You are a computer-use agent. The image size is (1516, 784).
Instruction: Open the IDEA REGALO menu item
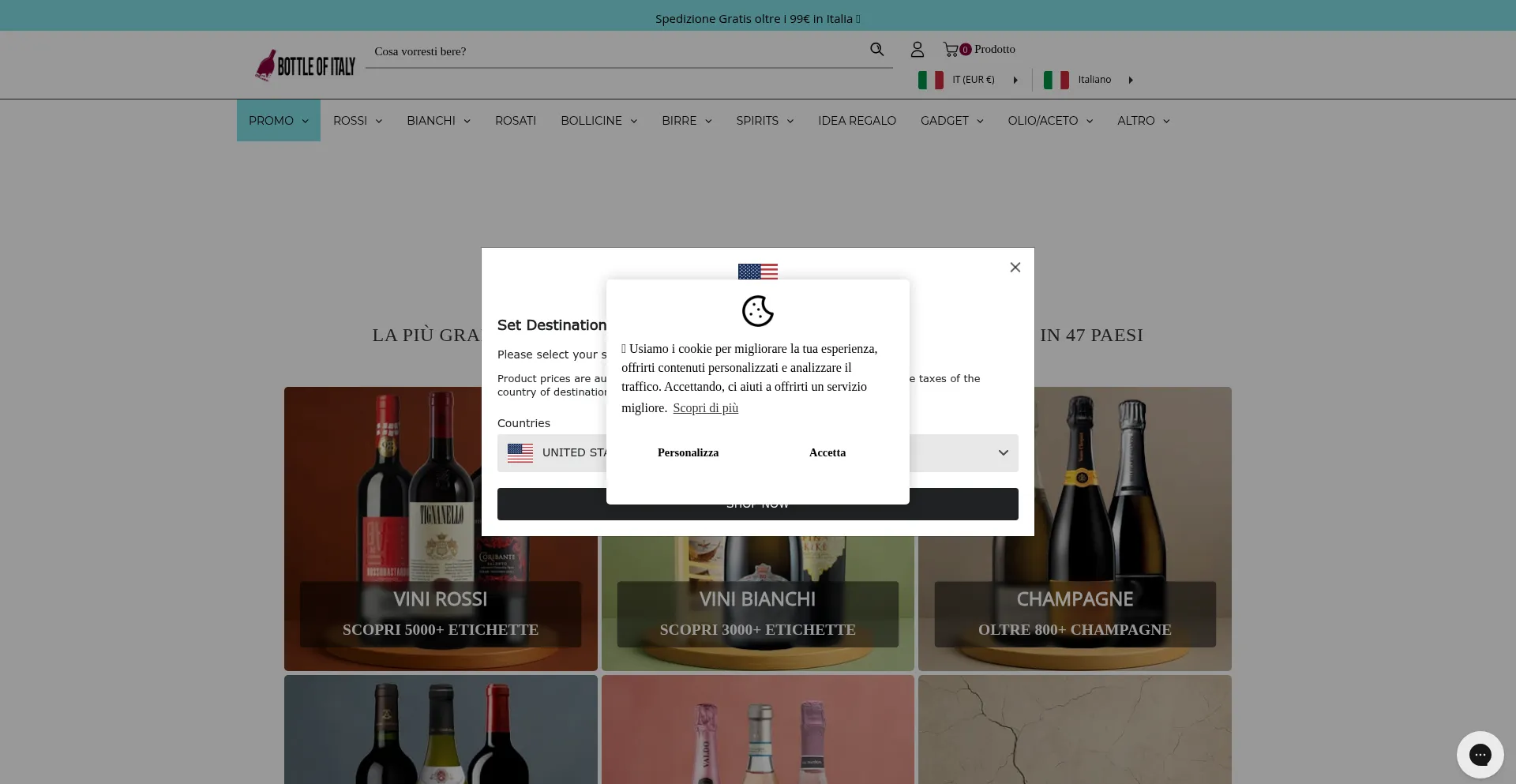[x=857, y=121]
